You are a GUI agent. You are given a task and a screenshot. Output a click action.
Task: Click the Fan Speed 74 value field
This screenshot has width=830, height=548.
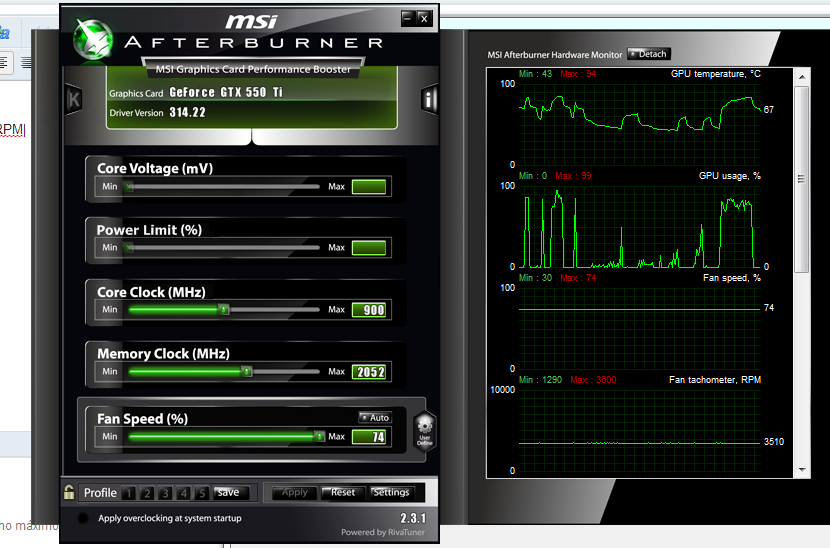point(369,437)
